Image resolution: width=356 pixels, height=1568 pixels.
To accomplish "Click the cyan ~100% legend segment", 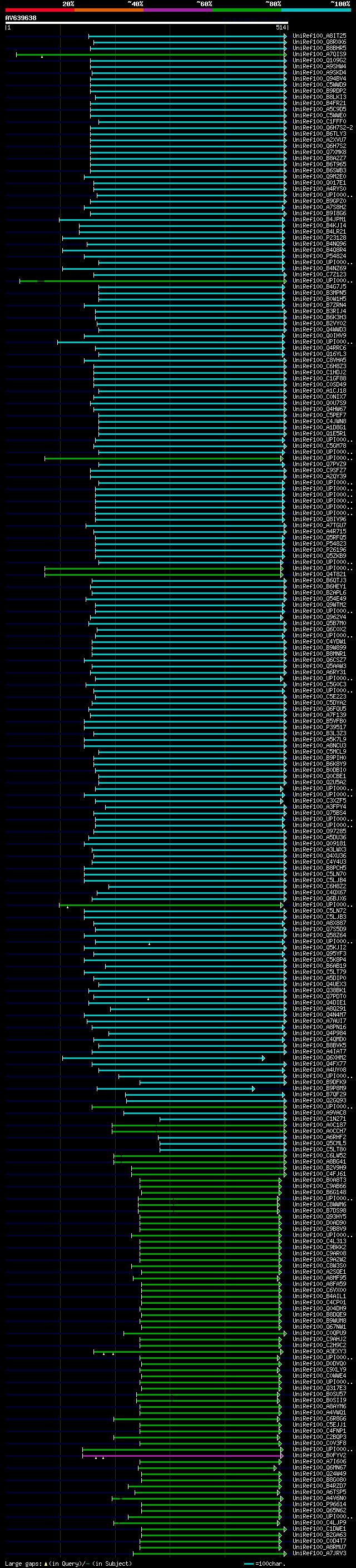I will pyautogui.click(x=316, y=10).
